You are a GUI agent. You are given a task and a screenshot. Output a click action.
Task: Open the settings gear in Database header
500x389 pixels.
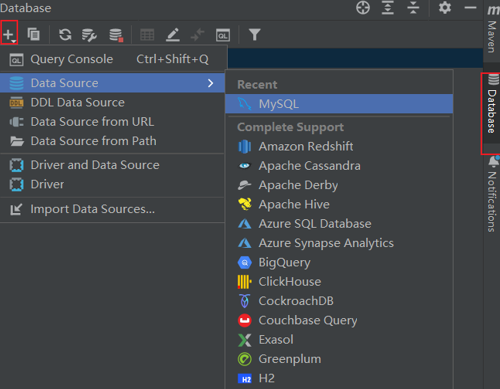click(x=444, y=8)
